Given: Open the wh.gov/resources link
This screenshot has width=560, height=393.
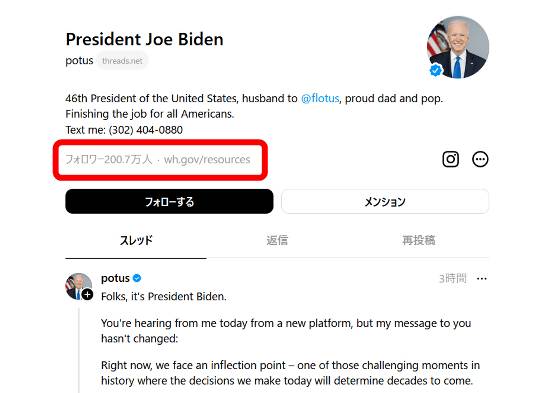Looking at the screenshot, I should 207,159.
